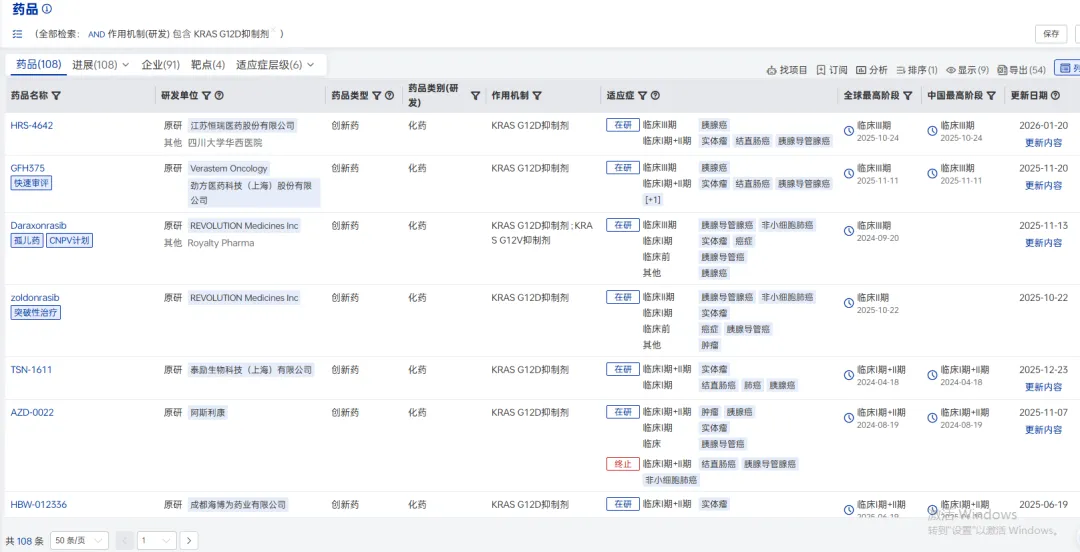
Task: Open the 50条/页 page size dropdown
Action: 78,540
